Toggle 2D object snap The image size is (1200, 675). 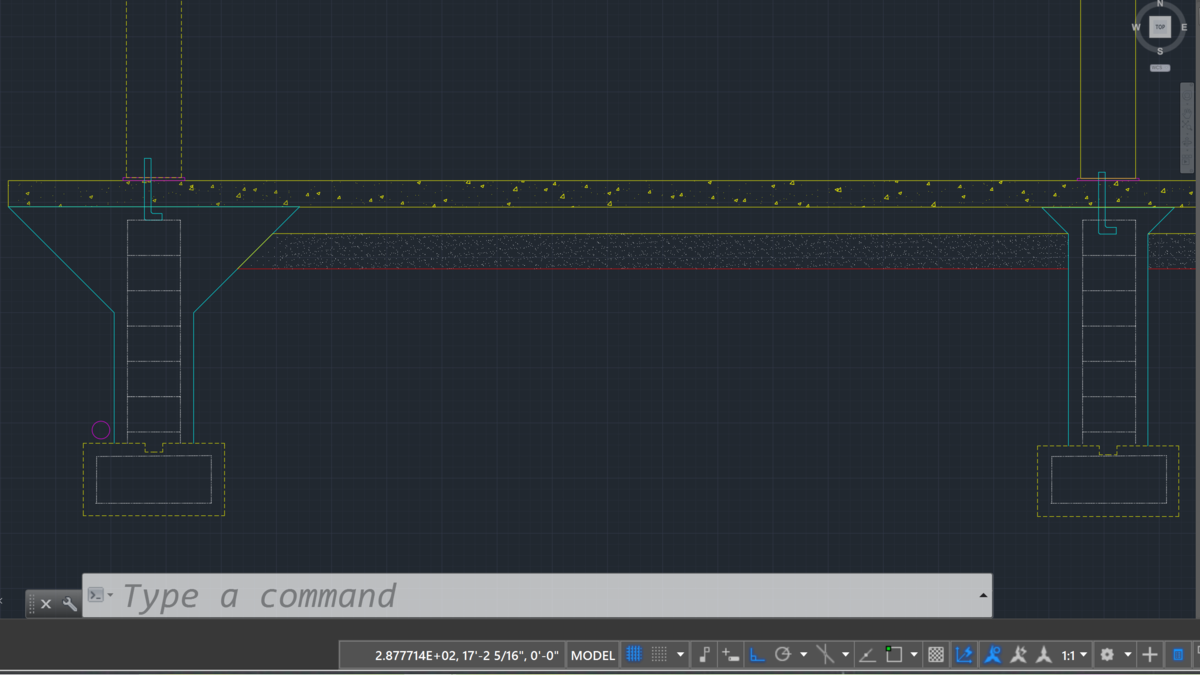point(893,655)
